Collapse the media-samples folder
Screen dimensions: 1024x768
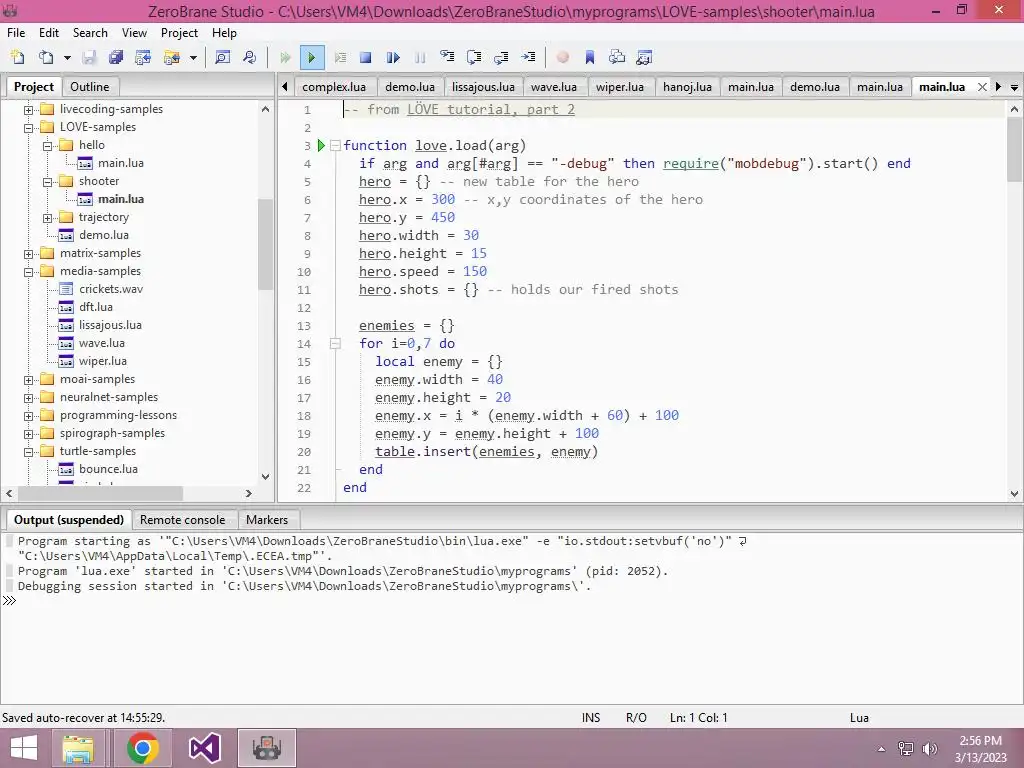[x=29, y=272]
